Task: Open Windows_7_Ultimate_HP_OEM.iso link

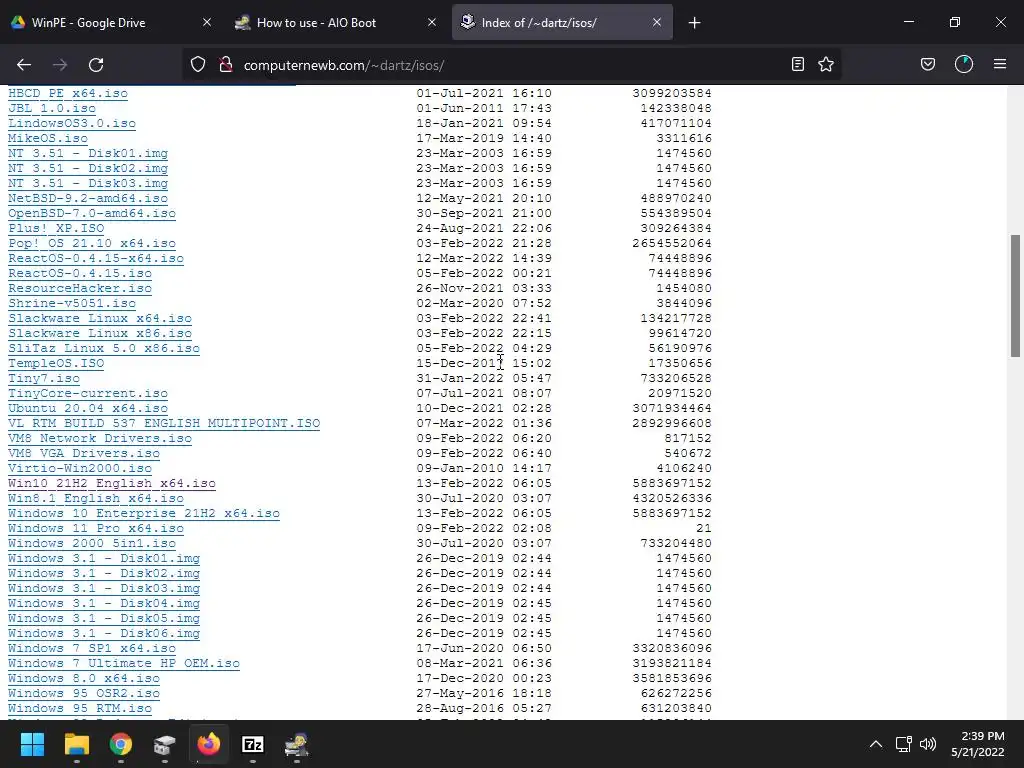Action: click(124, 664)
